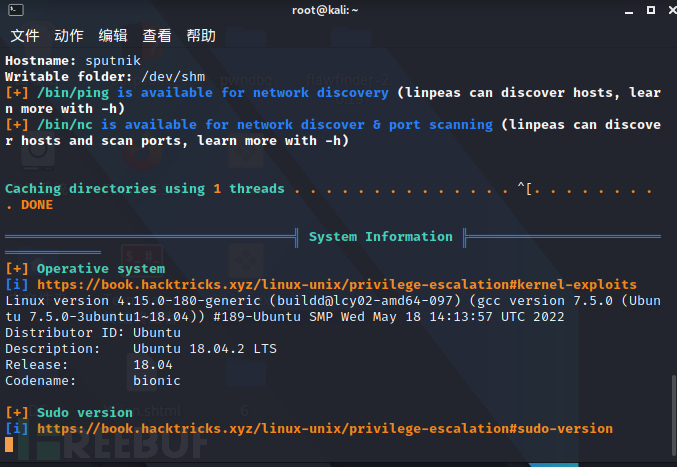Open the 帮助 (Help) menu
The width and height of the screenshot is (677, 467).
(x=201, y=35)
